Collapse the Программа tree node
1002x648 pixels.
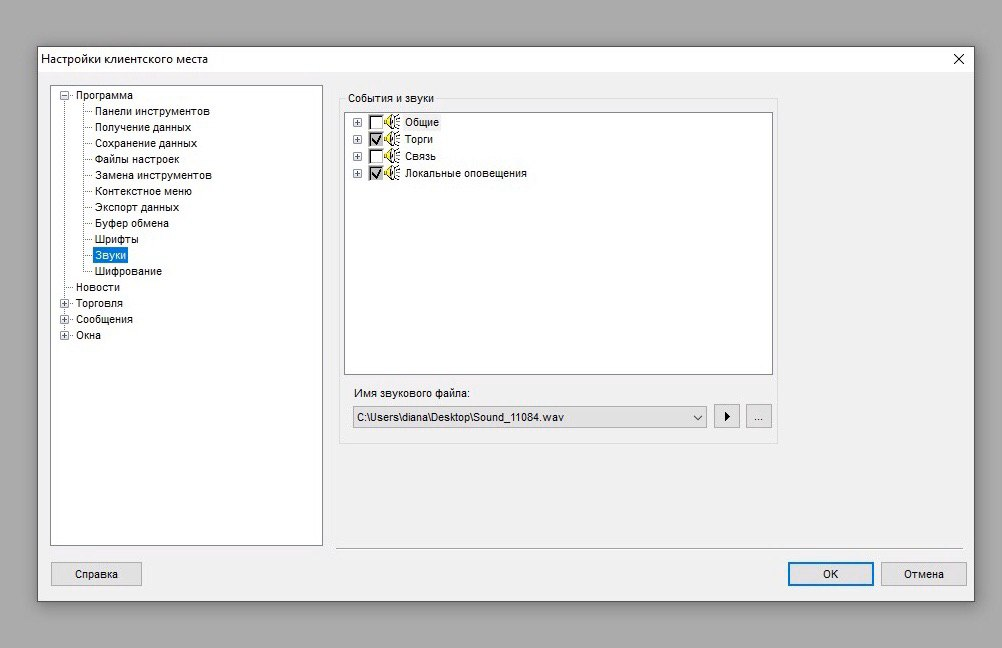65,96
